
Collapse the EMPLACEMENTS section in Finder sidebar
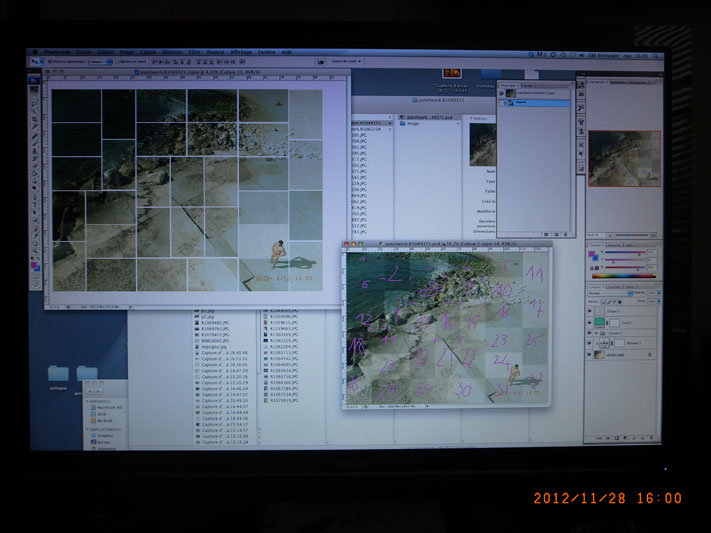pyautogui.click(x=87, y=429)
